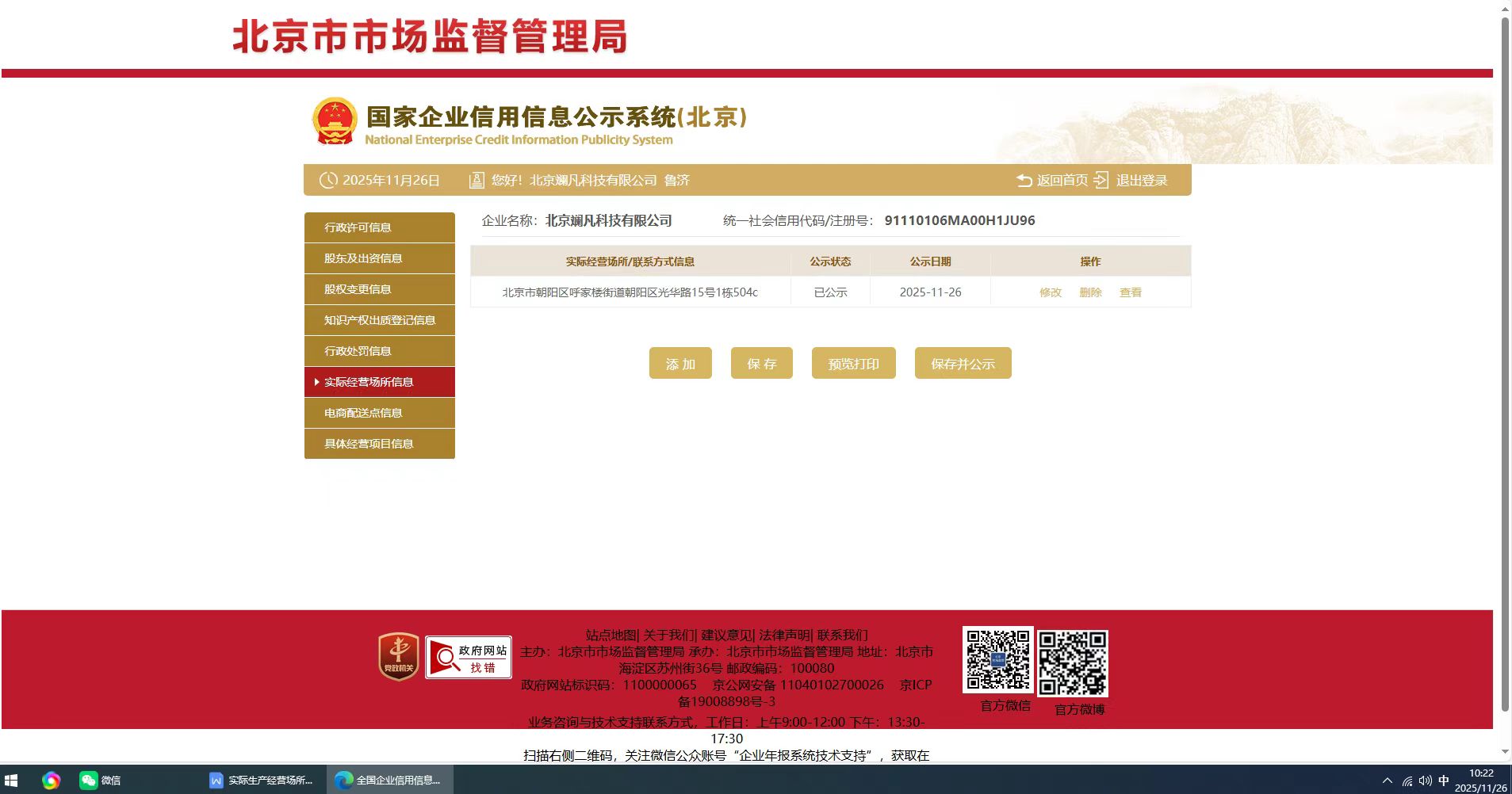Select 实际经营场所信息 in the sidebar
Screen dimensions: 1512x794
click(380, 382)
